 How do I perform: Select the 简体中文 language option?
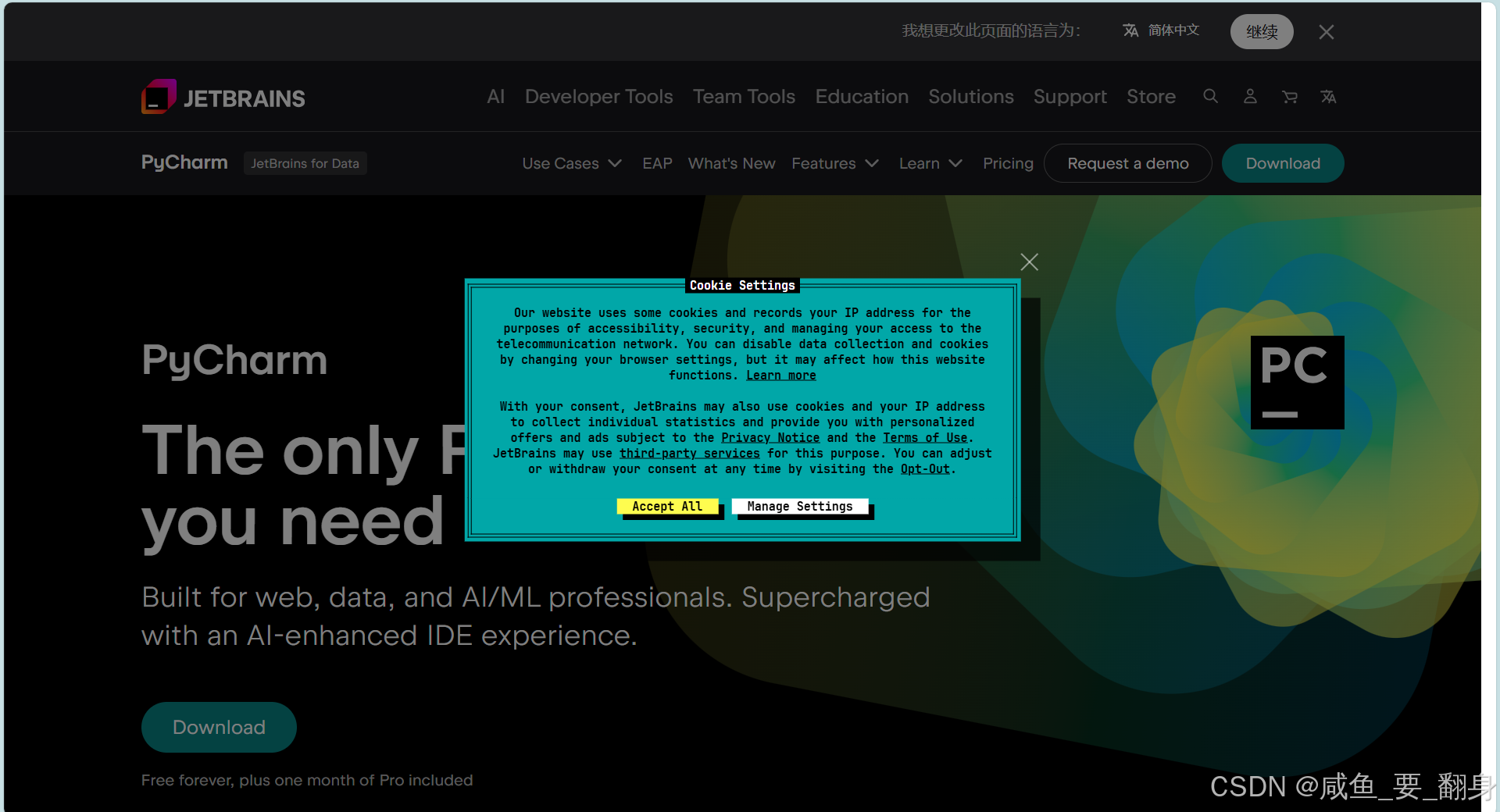pyautogui.click(x=1173, y=30)
